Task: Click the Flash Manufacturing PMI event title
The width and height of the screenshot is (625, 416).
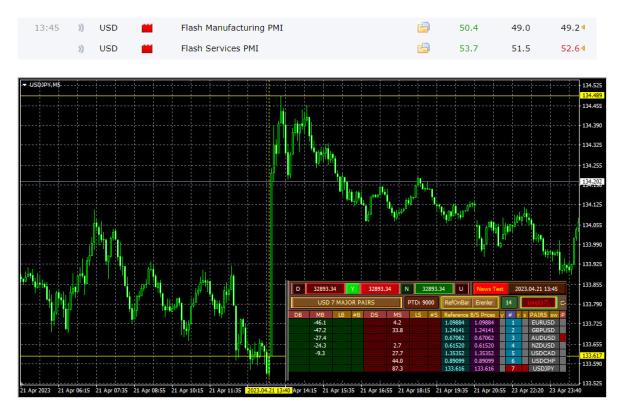Action: 232,28
